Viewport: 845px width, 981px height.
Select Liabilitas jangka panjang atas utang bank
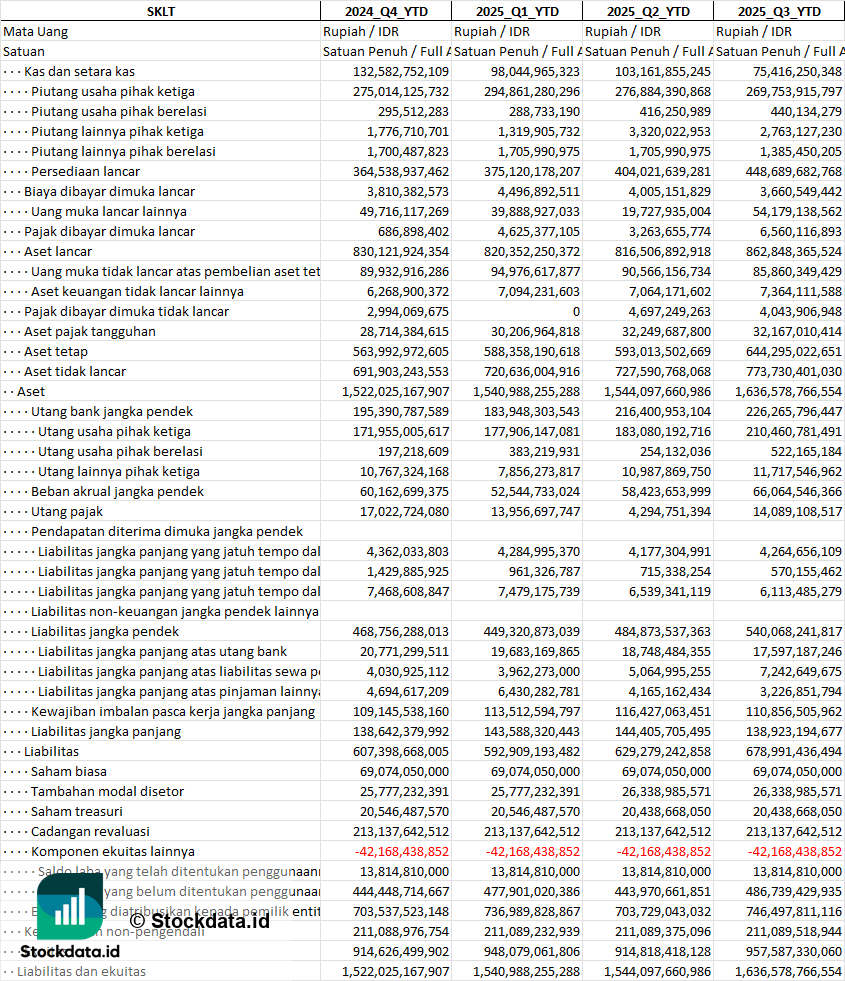(162, 652)
